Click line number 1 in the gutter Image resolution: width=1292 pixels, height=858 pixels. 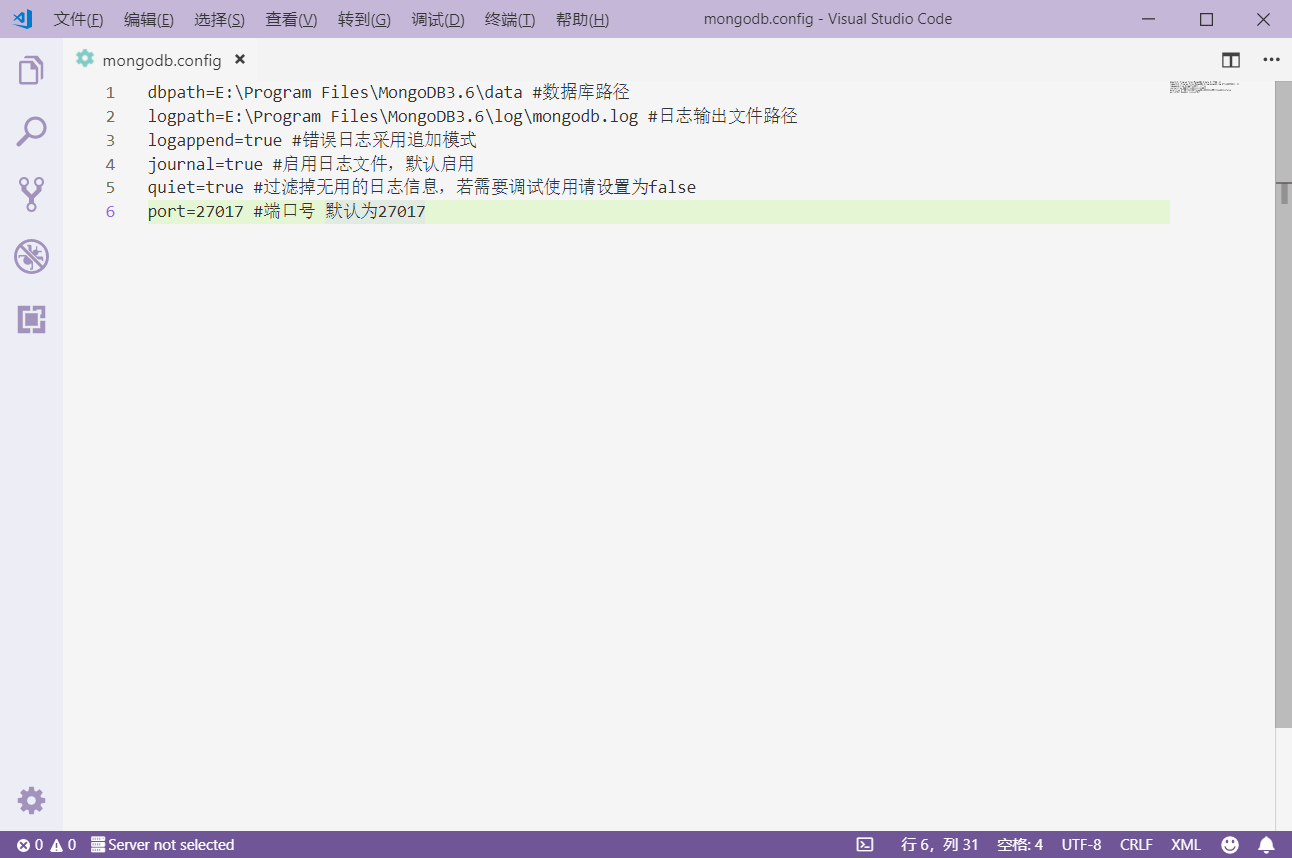pos(110,92)
